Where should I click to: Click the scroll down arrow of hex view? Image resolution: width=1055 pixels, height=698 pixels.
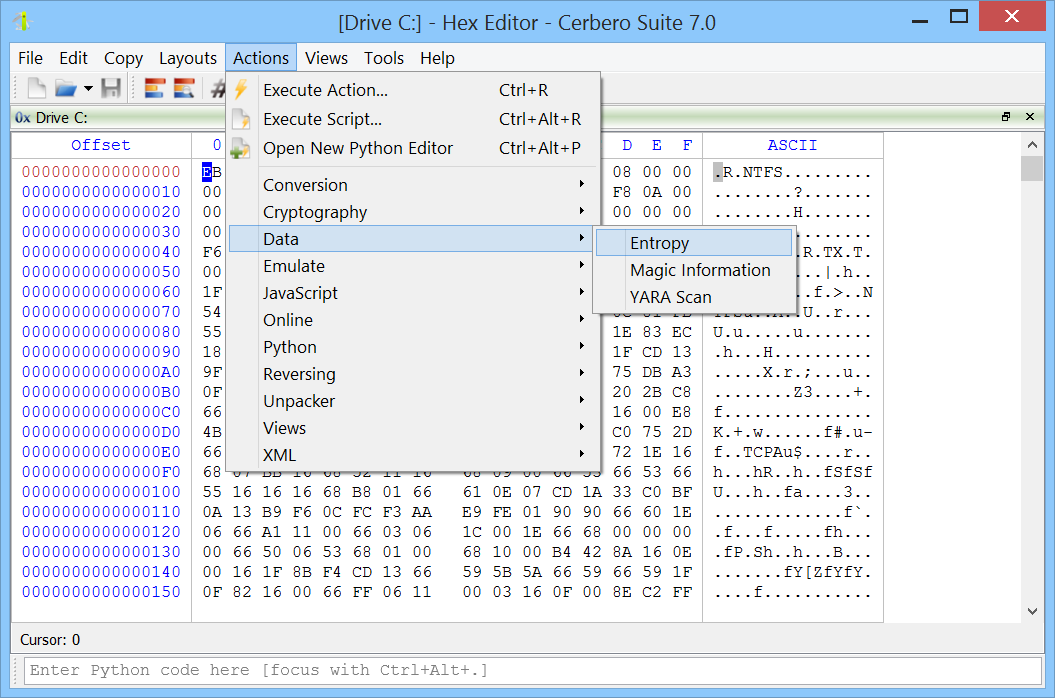[x=1032, y=611]
